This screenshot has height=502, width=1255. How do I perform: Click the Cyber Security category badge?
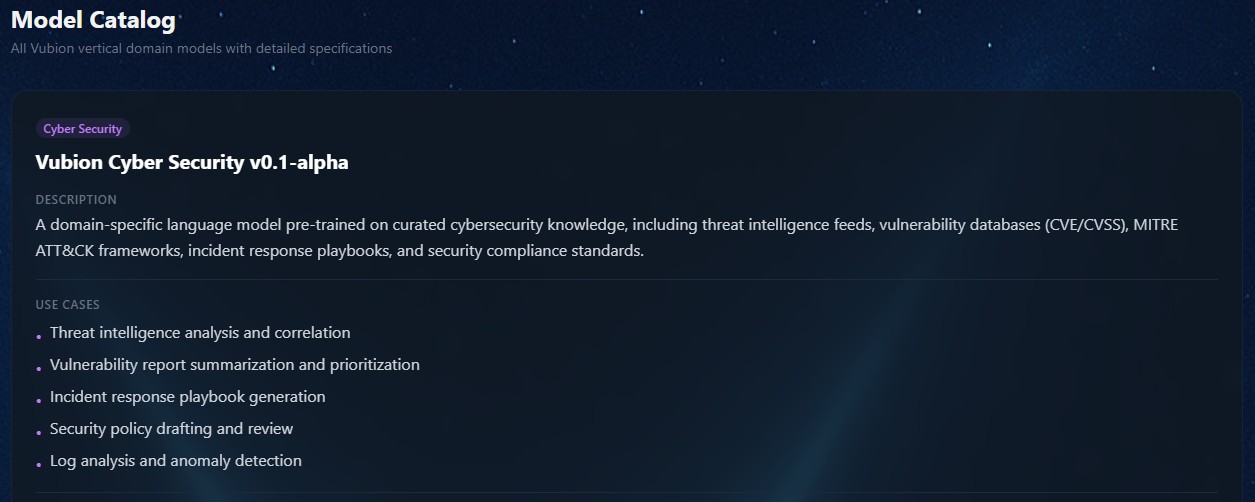82,129
